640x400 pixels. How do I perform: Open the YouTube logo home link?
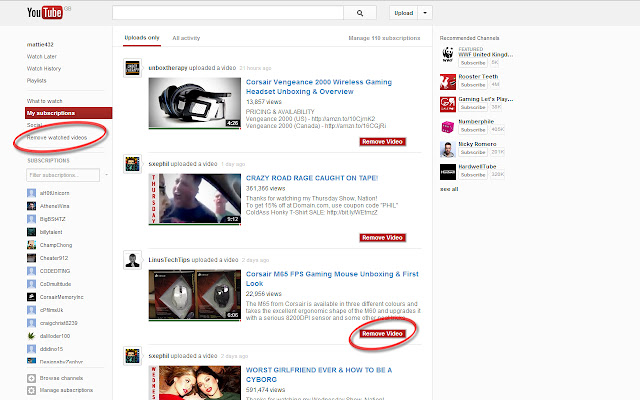coord(45,13)
